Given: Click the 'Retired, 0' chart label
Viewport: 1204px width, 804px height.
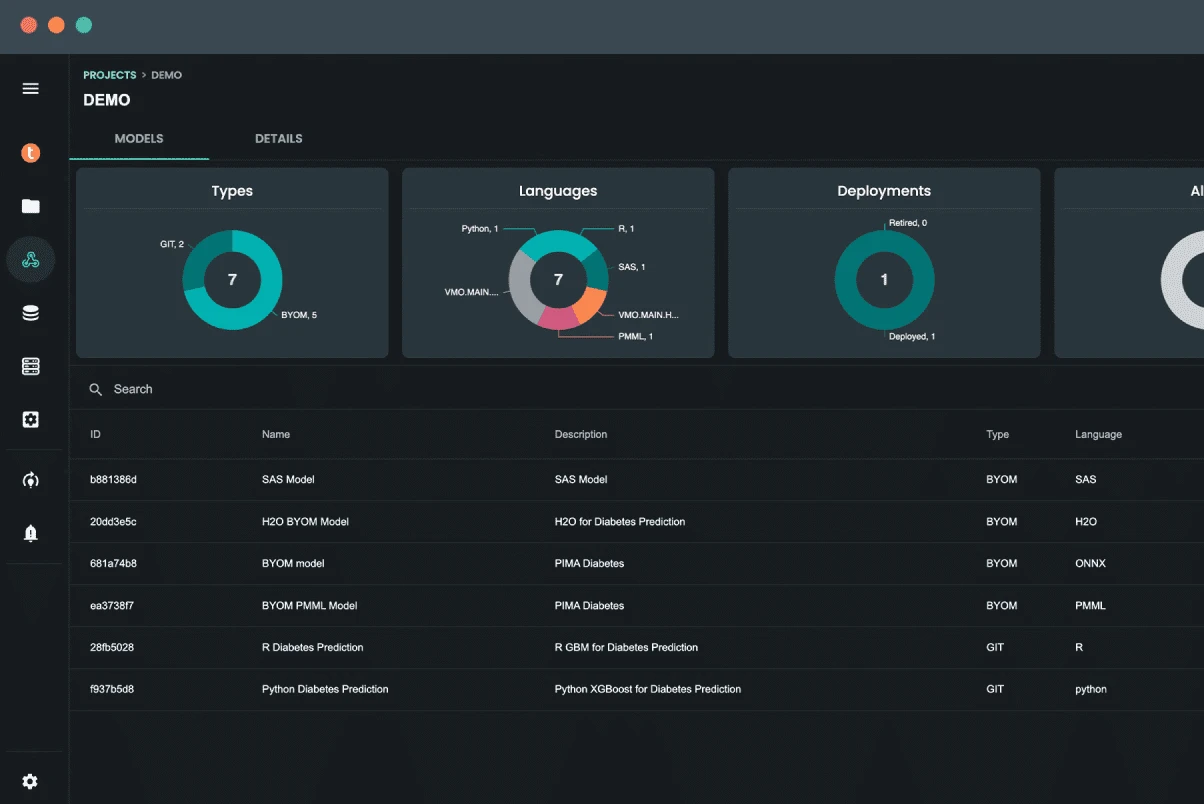Looking at the screenshot, I should click(x=908, y=223).
